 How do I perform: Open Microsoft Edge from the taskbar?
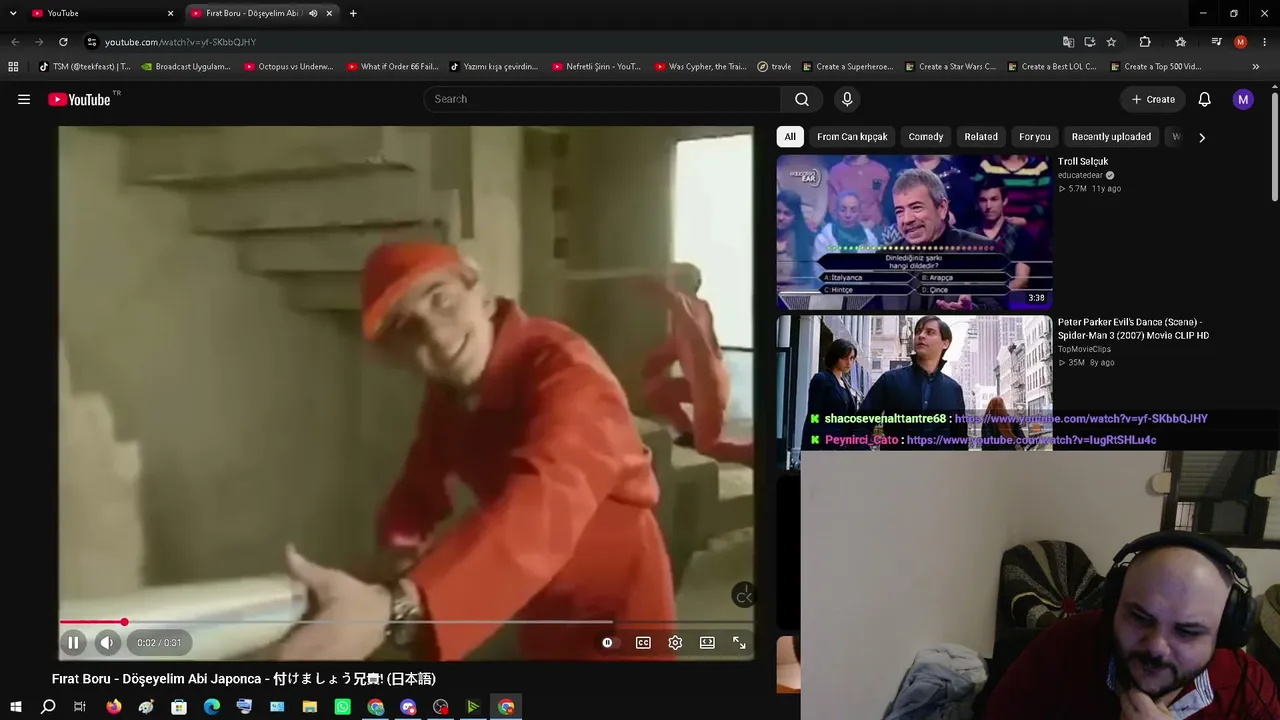click(212, 707)
